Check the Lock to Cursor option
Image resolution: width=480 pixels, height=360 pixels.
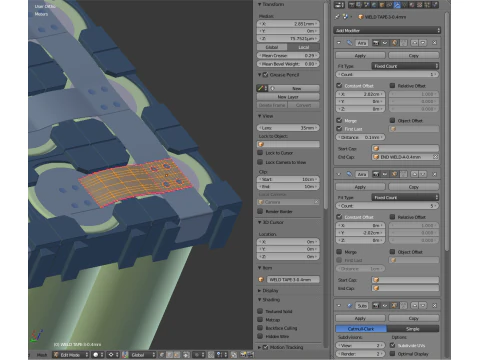click(260, 153)
